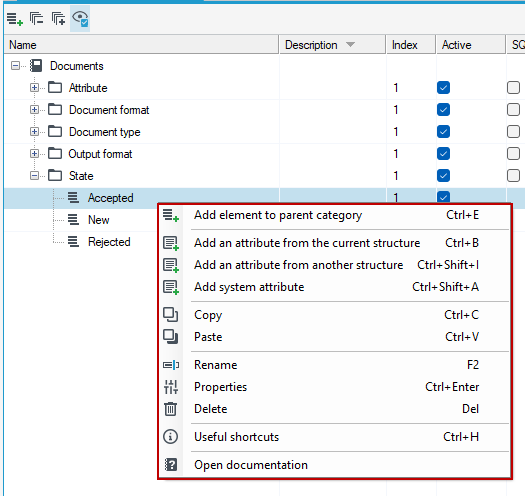Click the Paste icon in context menu
The width and height of the screenshot is (525, 496).
click(170, 337)
